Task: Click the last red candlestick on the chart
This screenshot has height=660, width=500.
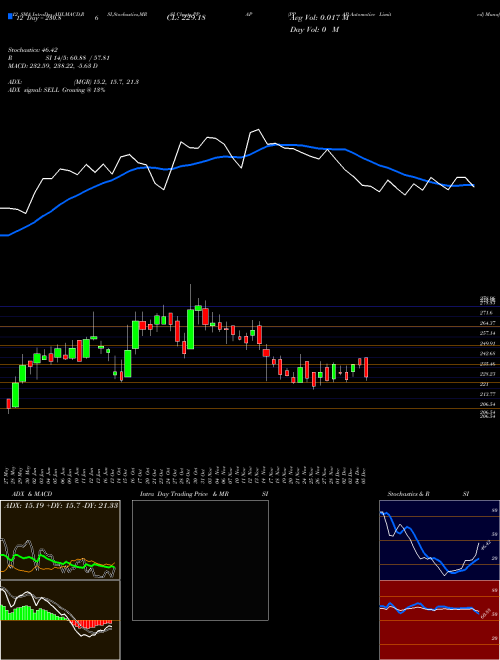Action: pyautogui.click(x=367, y=367)
